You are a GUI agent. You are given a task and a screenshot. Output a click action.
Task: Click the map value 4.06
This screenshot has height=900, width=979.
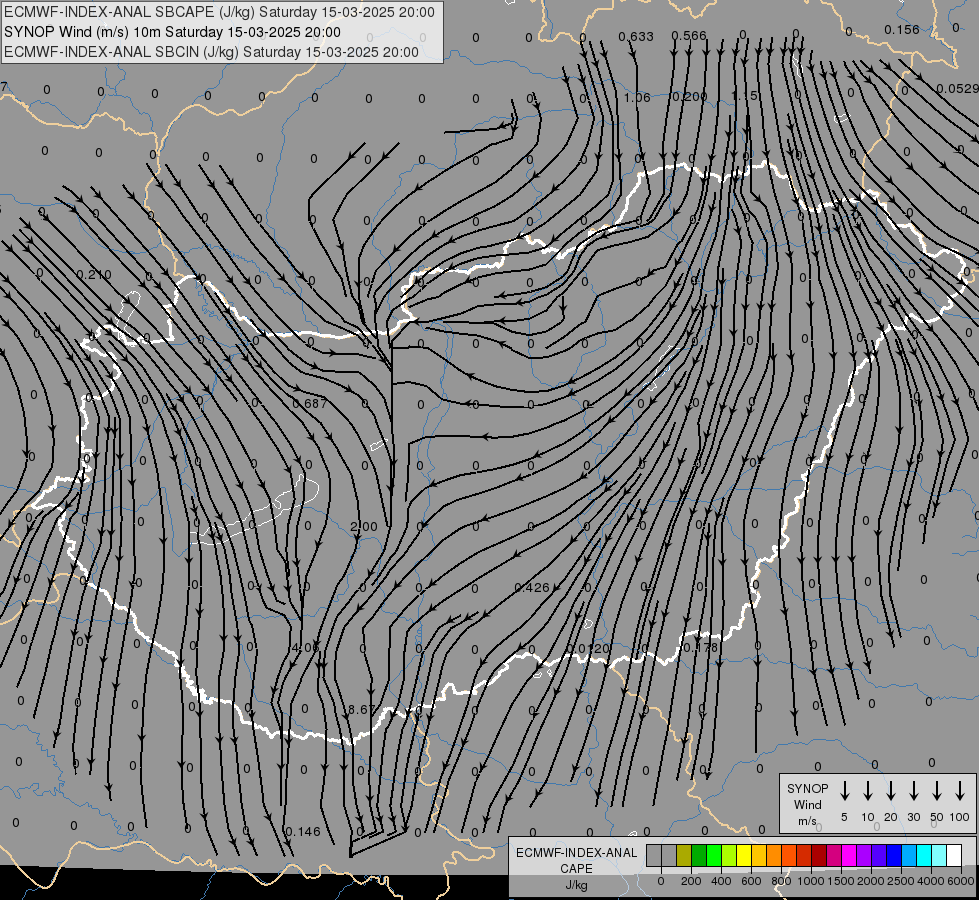click(x=305, y=648)
